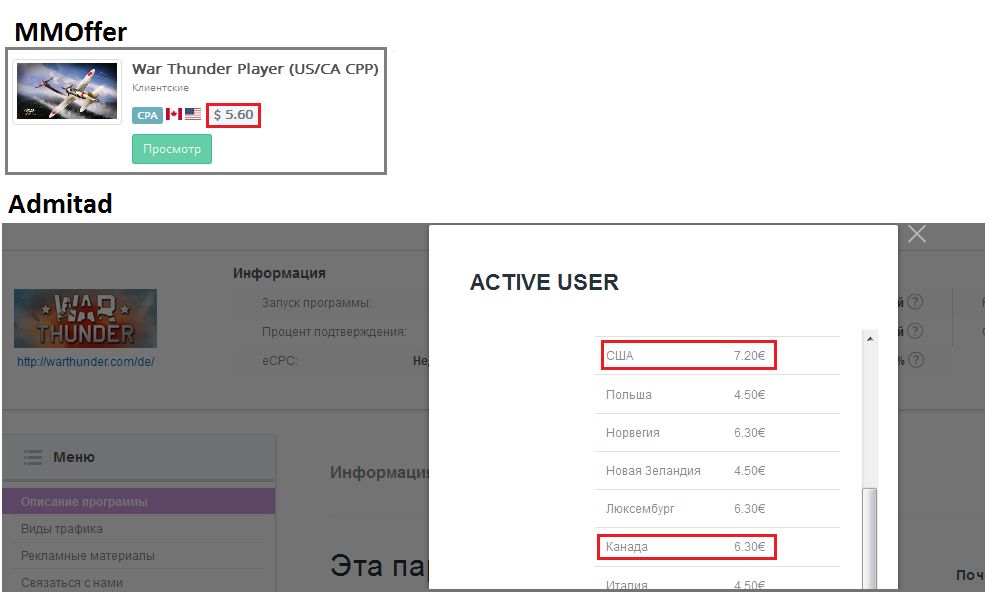The width and height of the screenshot is (990, 604).
Task: Click the top help question mark icon
Action: (915, 302)
